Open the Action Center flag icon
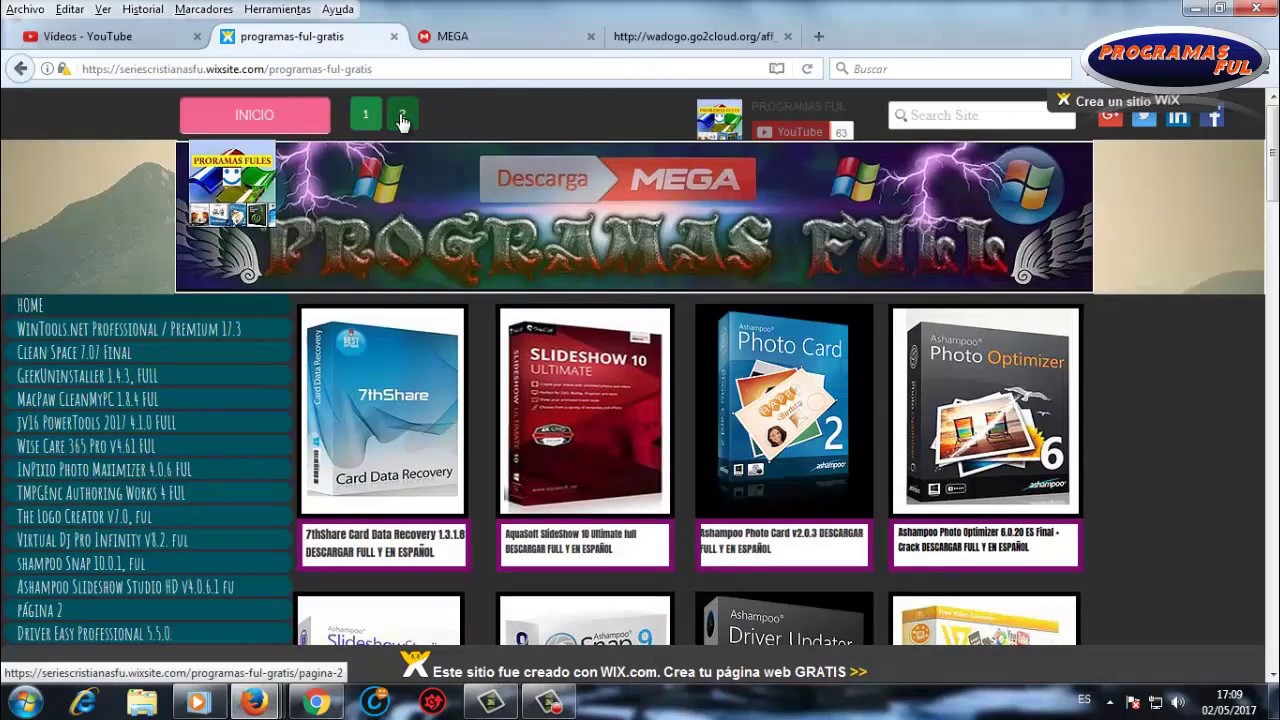The image size is (1280, 720). tap(1132, 702)
